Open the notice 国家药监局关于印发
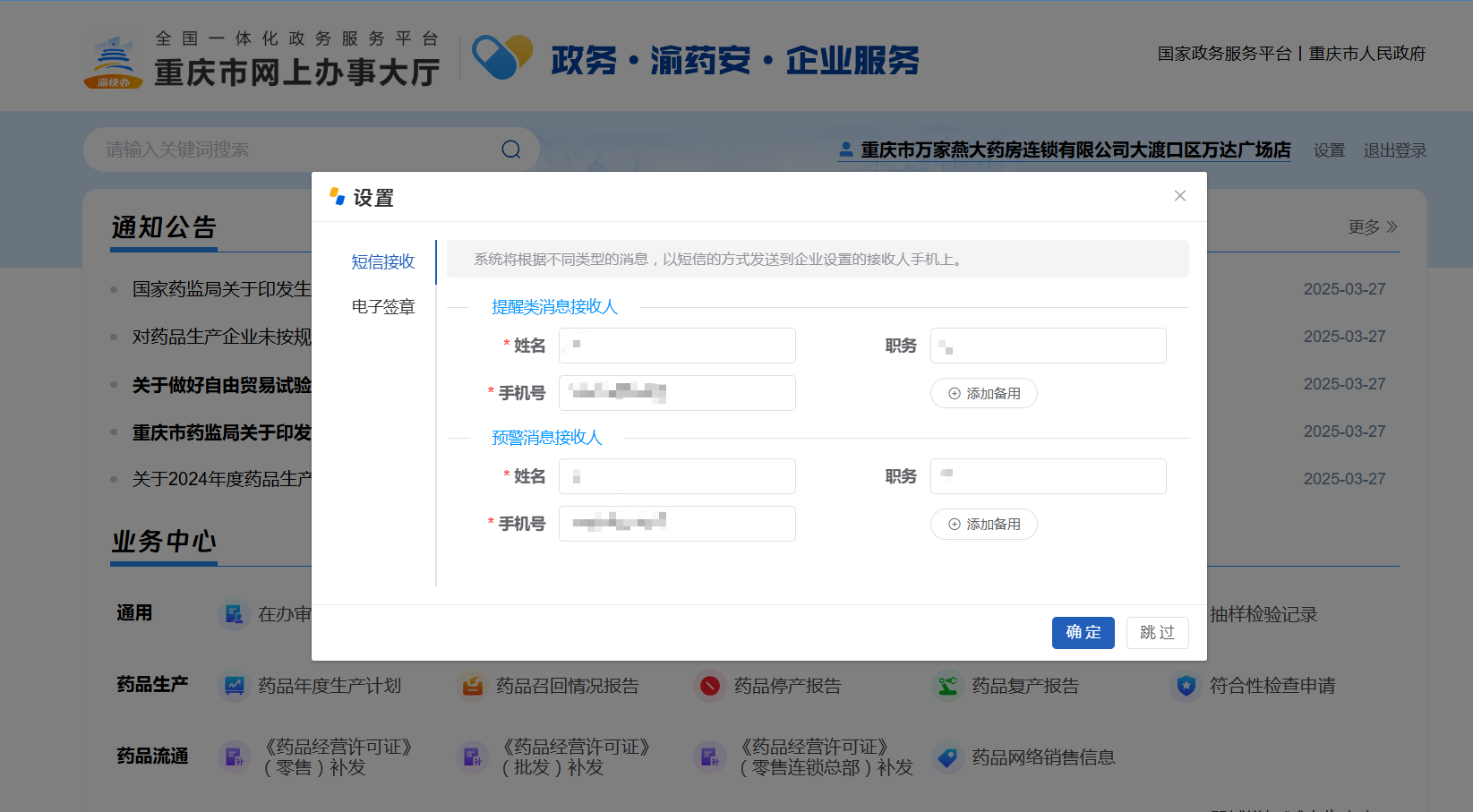This screenshot has height=812, width=1473. (x=221, y=289)
